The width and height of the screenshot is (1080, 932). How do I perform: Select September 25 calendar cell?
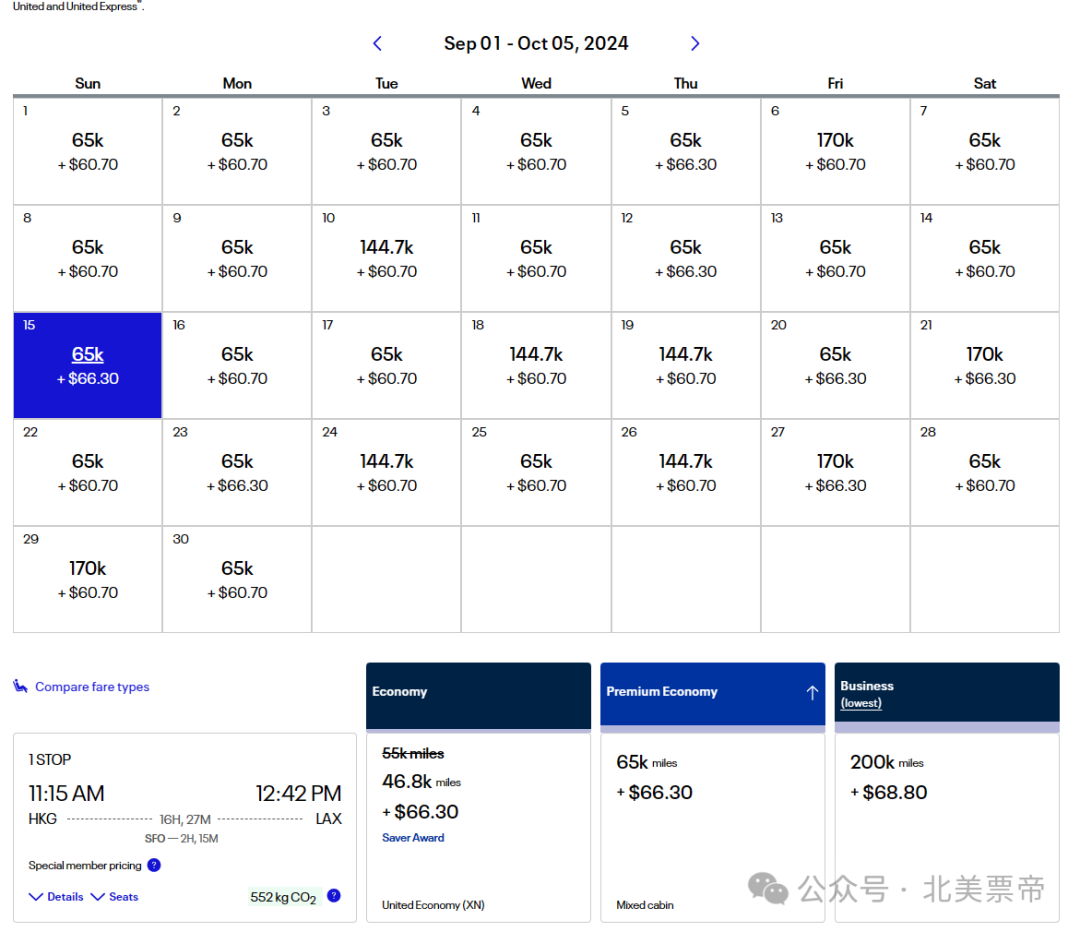536,473
